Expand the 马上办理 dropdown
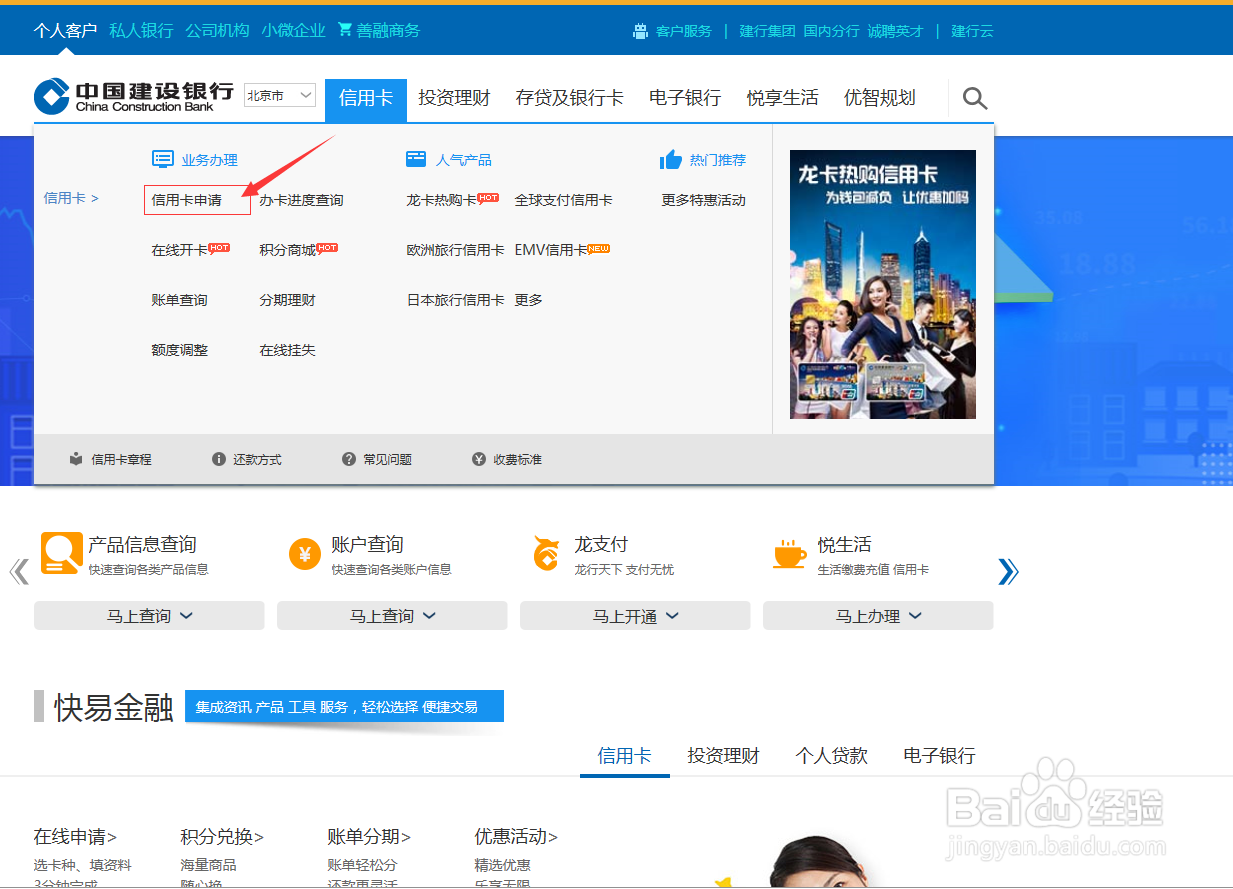This screenshot has width=1233, height=889. (x=878, y=616)
